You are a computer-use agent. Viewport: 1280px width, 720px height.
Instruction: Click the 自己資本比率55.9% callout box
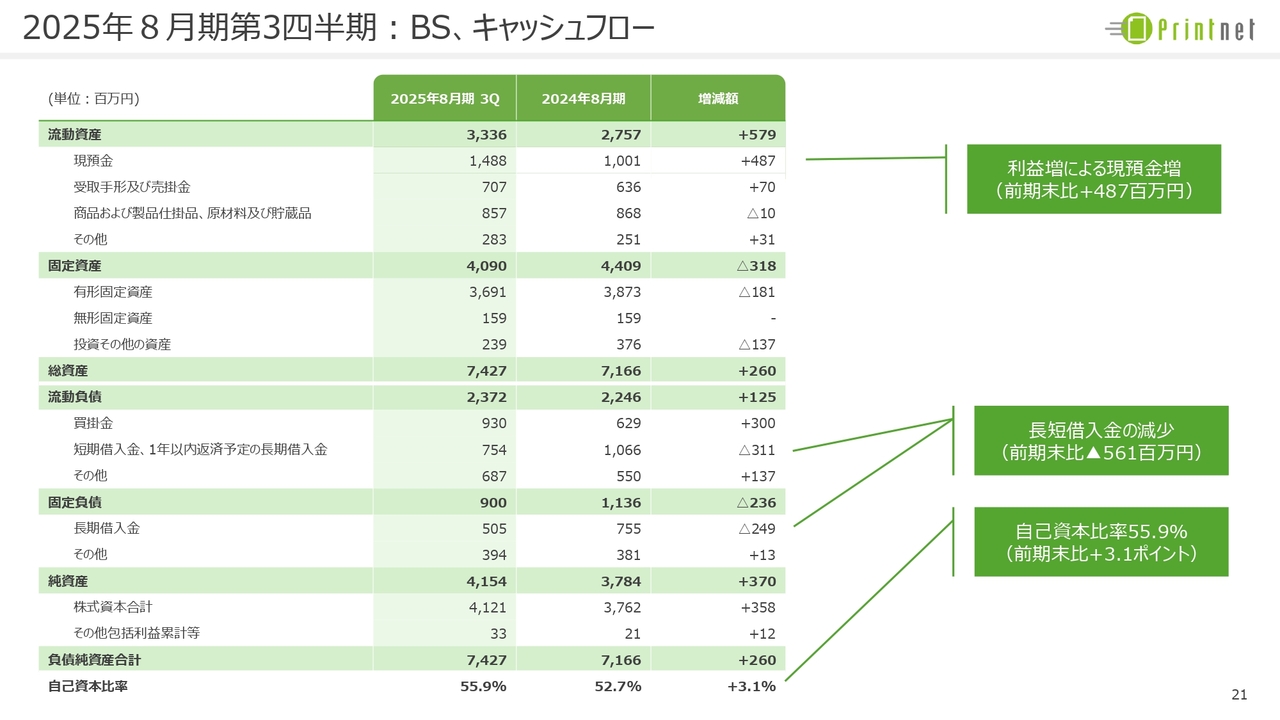point(1101,542)
